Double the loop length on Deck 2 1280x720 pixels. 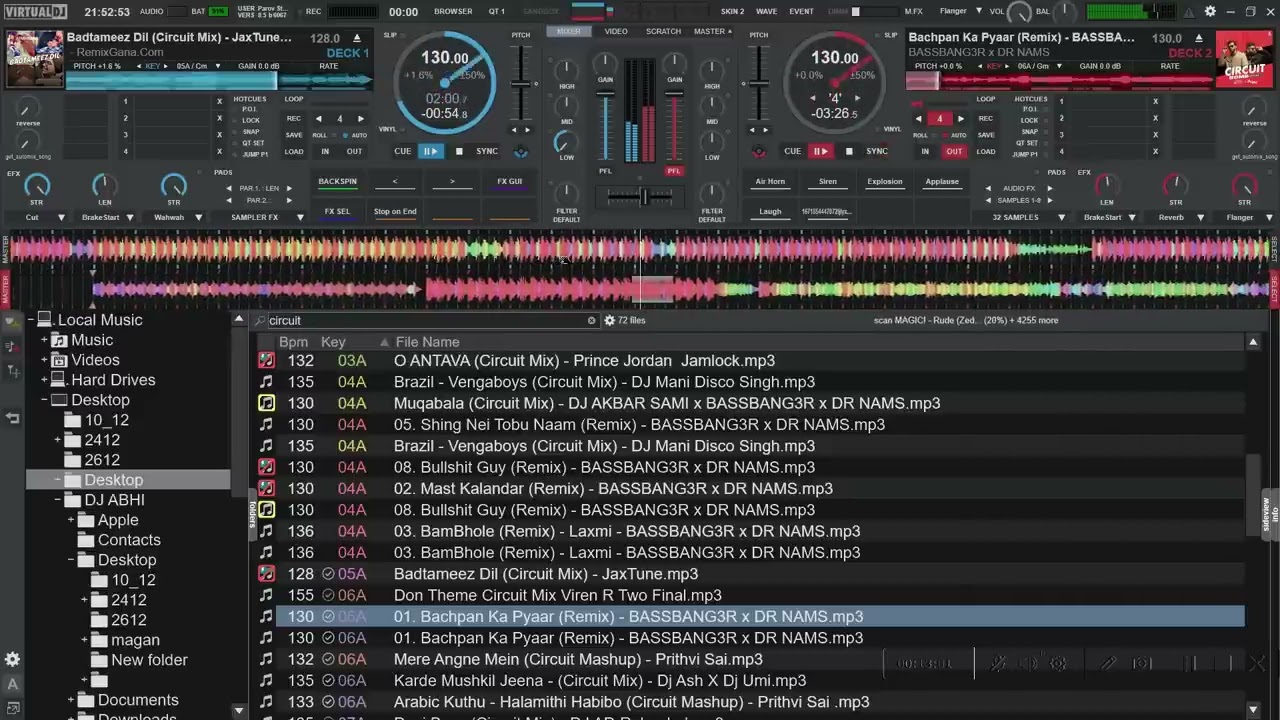click(x=960, y=118)
